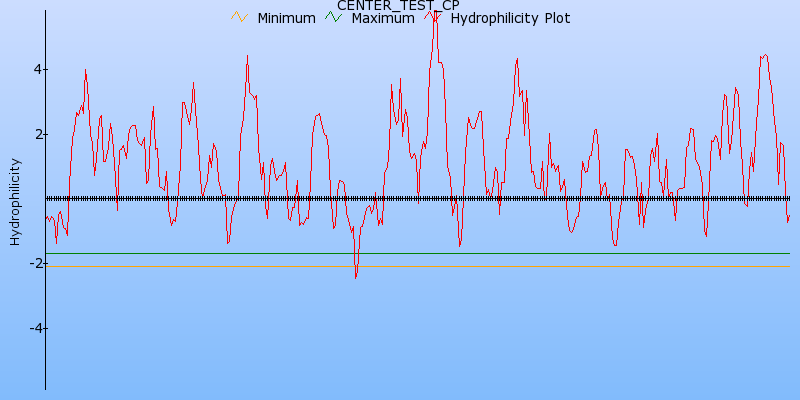The height and width of the screenshot is (400, 800).
Task: Click the y-axis tick label -4
Action: 36,328
